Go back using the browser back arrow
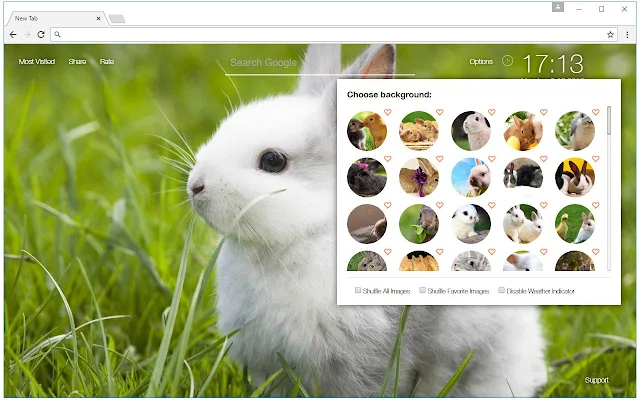The height and width of the screenshot is (400, 640). tap(13, 35)
